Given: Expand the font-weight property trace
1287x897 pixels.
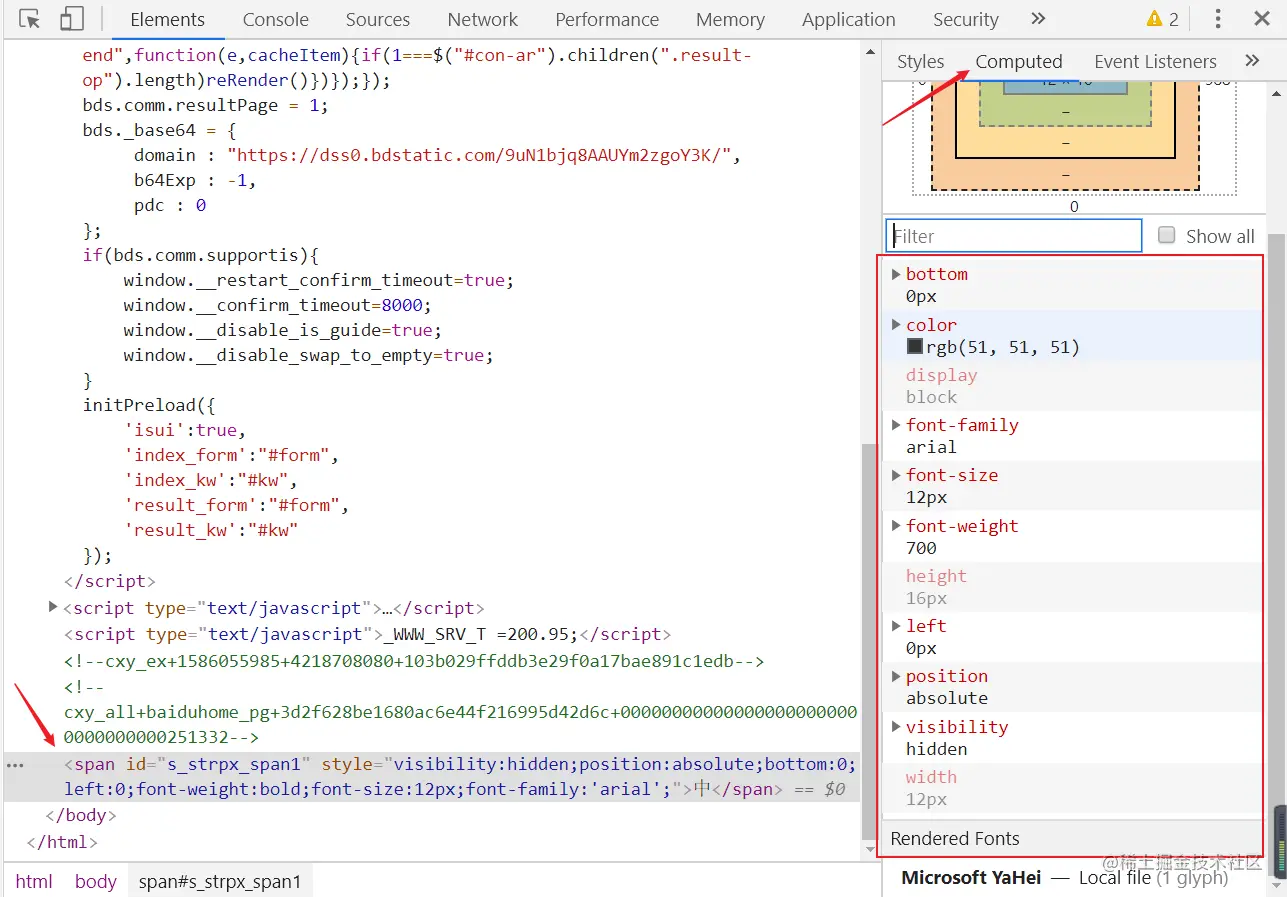Looking at the screenshot, I should (x=896, y=525).
